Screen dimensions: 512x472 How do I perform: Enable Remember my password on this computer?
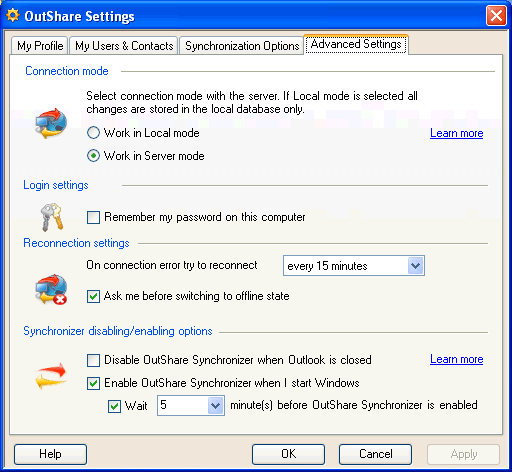pos(93,217)
